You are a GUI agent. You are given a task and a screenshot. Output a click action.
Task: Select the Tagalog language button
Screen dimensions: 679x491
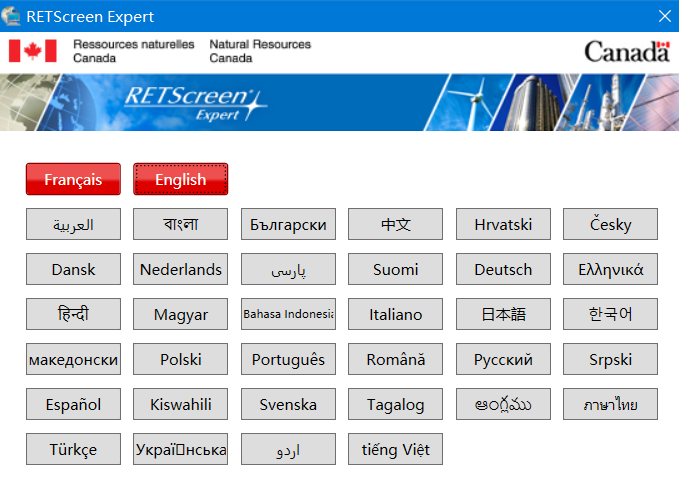pyautogui.click(x=395, y=404)
